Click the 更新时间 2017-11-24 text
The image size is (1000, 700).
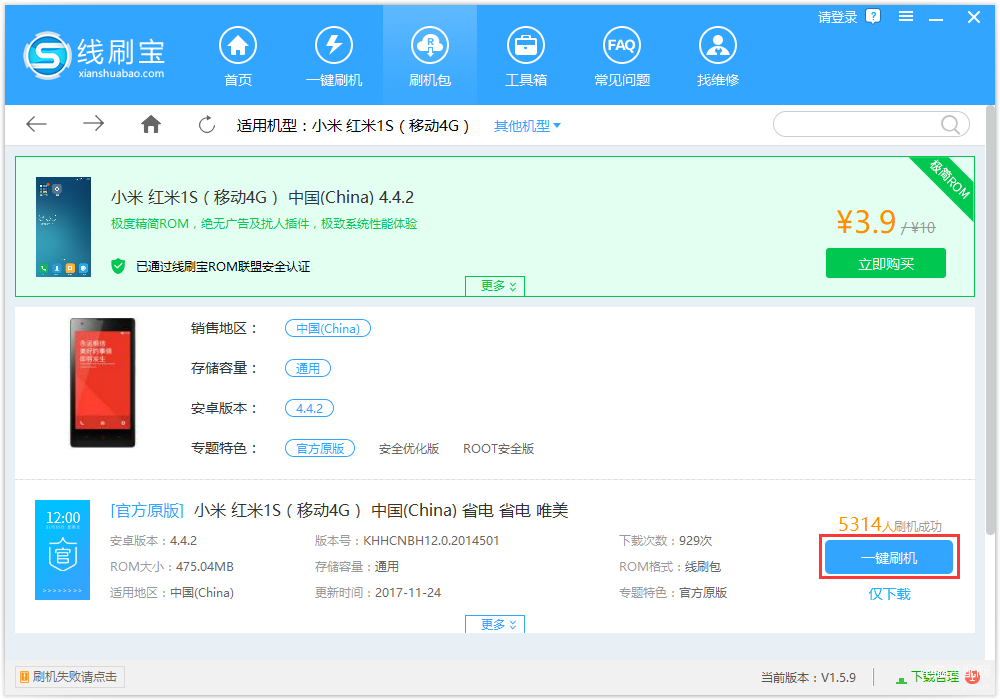[378, 593]
